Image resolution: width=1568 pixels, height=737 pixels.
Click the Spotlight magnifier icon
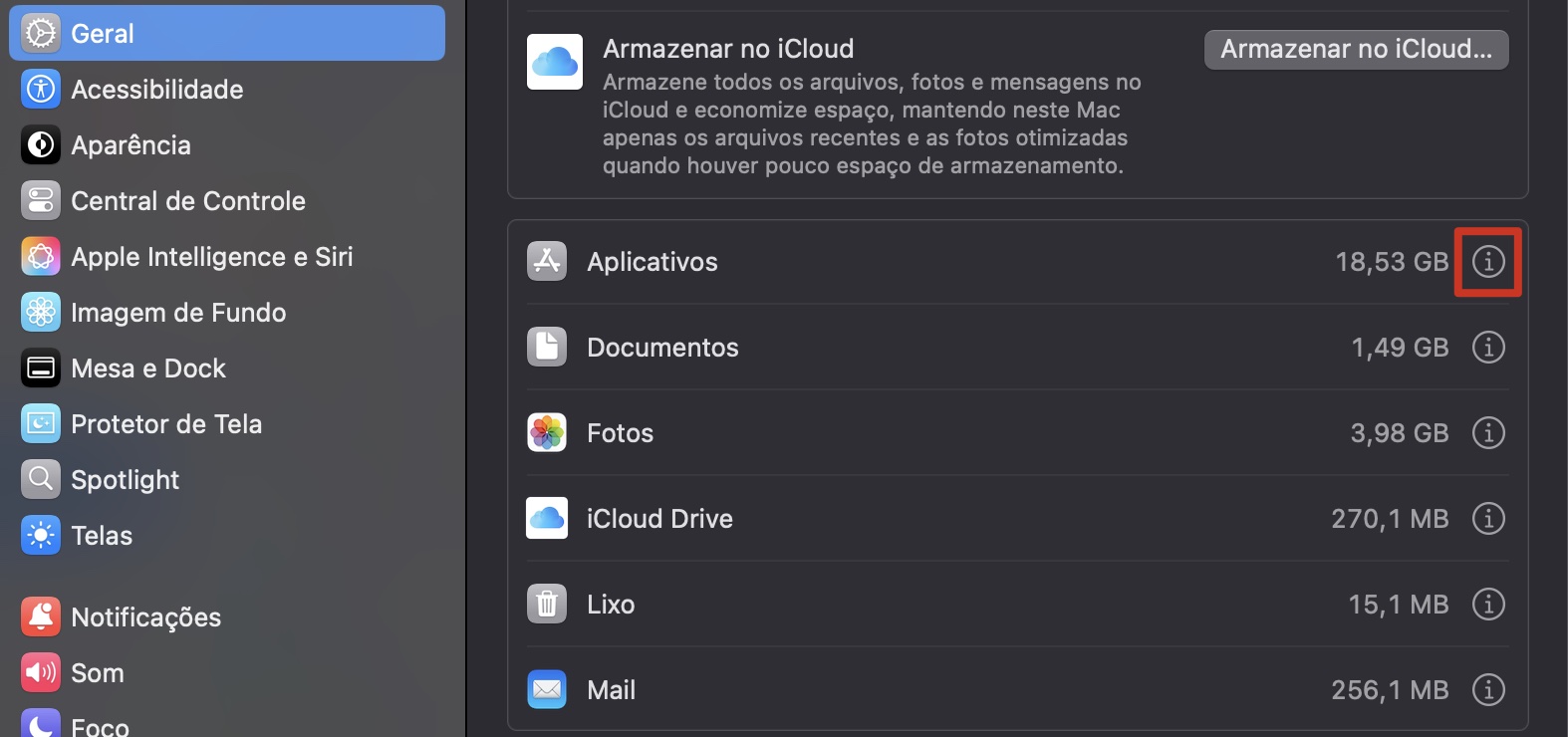point(41,479)
